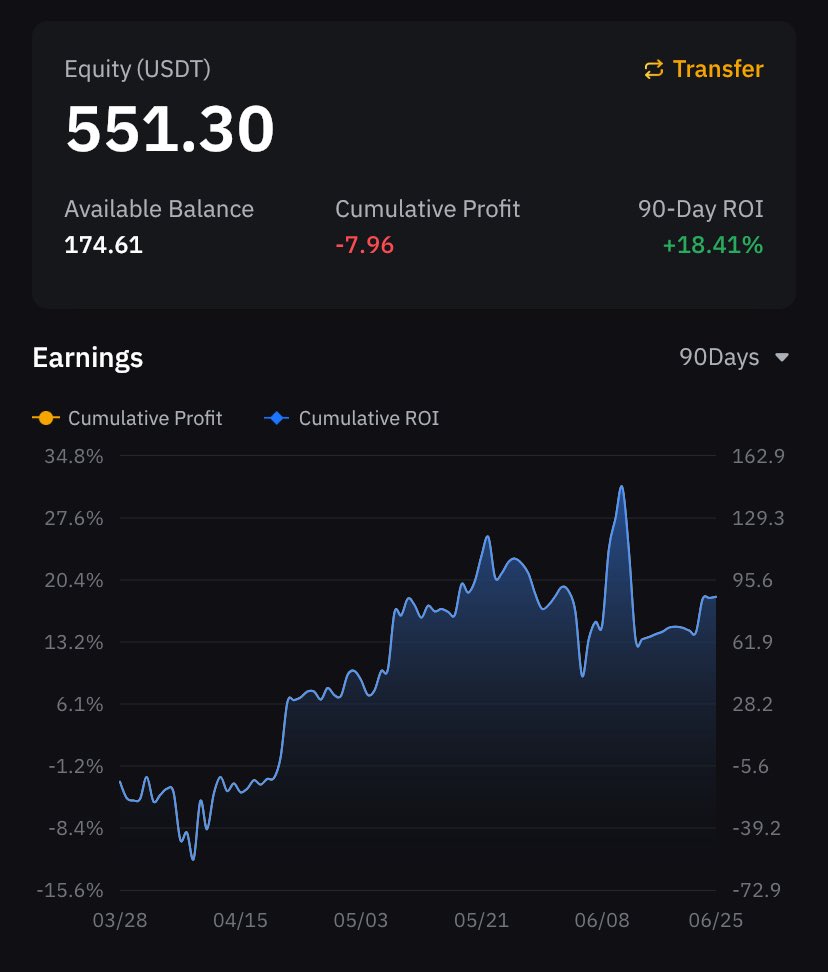Click the 34.8% left axis label
The height and width of the screenshot is (972, 828).
(74, 456)
